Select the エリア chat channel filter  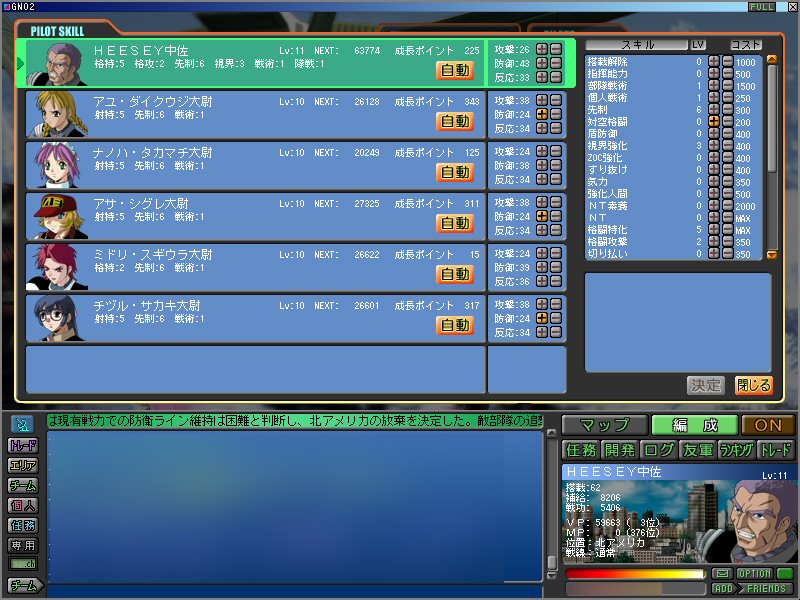click(23, 466)
